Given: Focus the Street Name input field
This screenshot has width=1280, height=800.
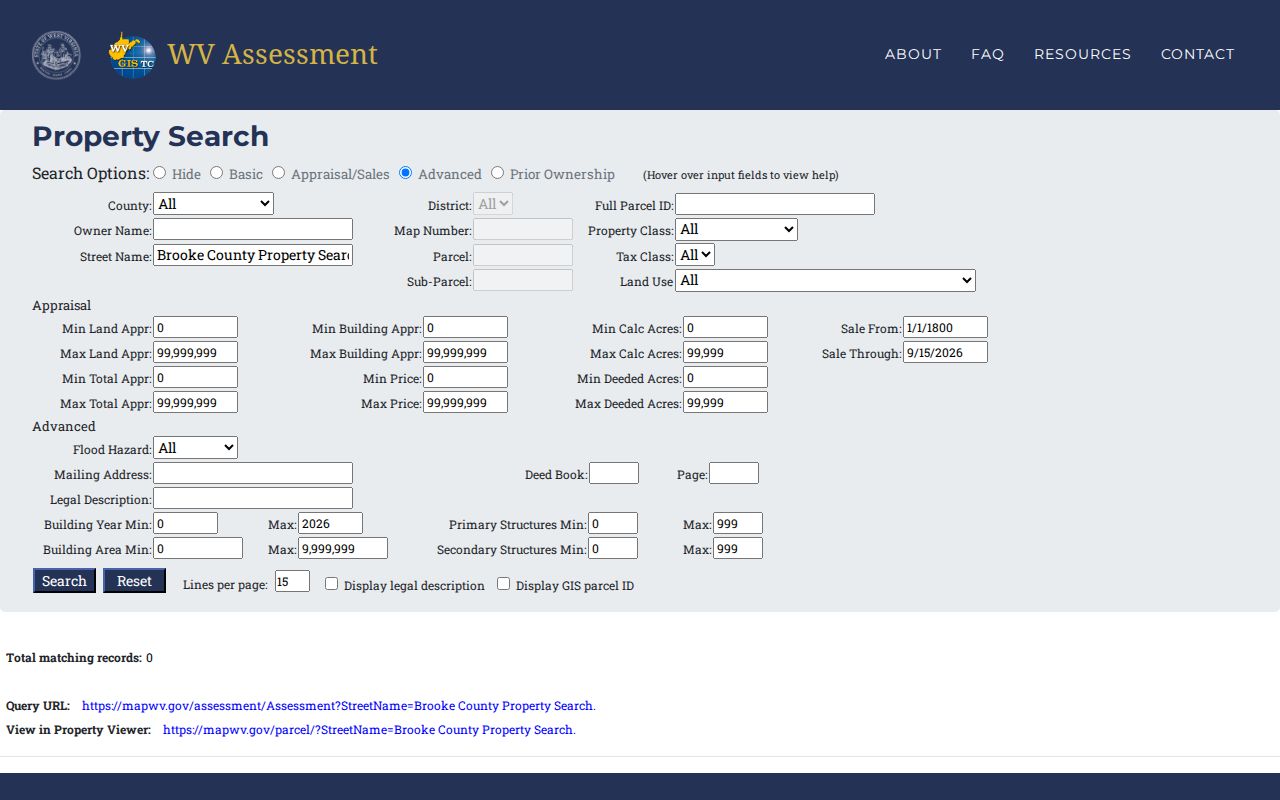Looking at the screenshot, I should point(253,255).
